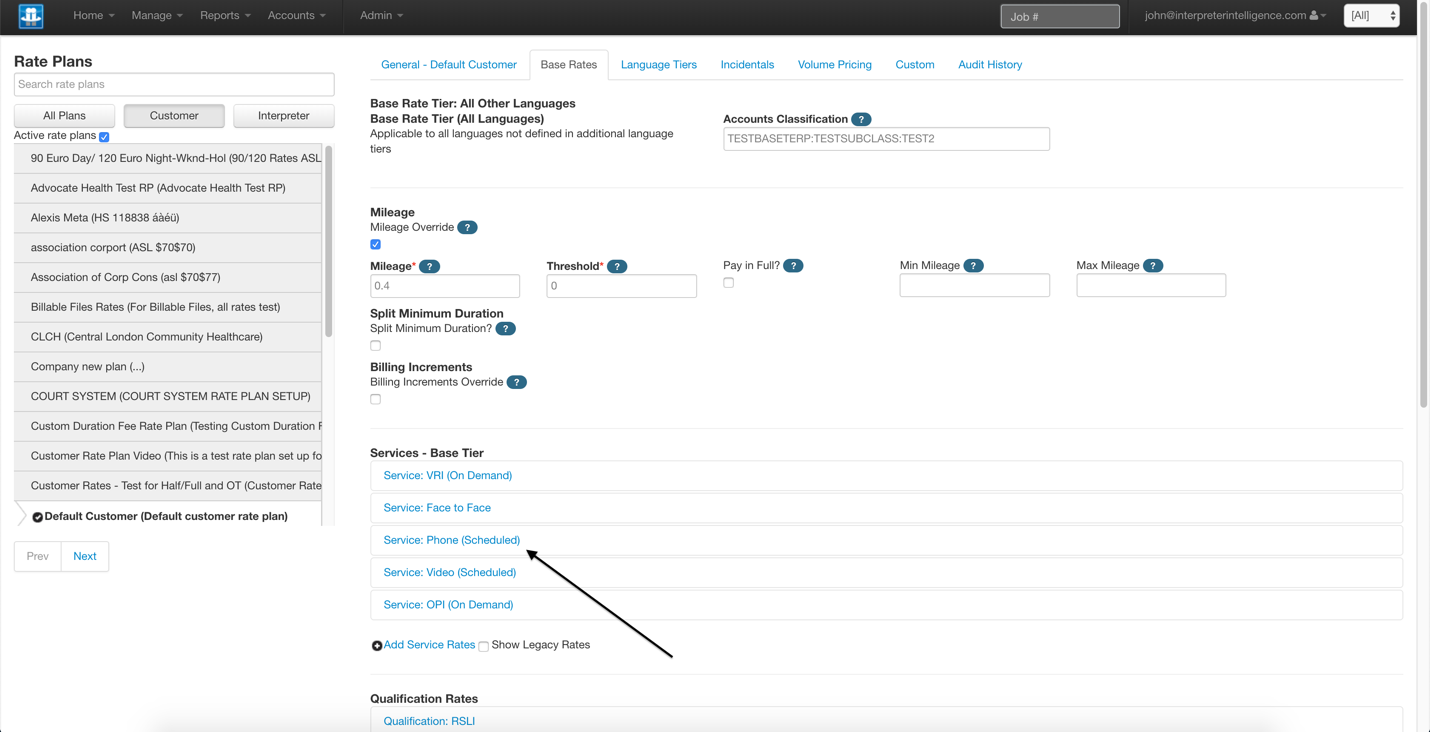View help for Billing Increments Override
1430x732 pixels.
517,381
